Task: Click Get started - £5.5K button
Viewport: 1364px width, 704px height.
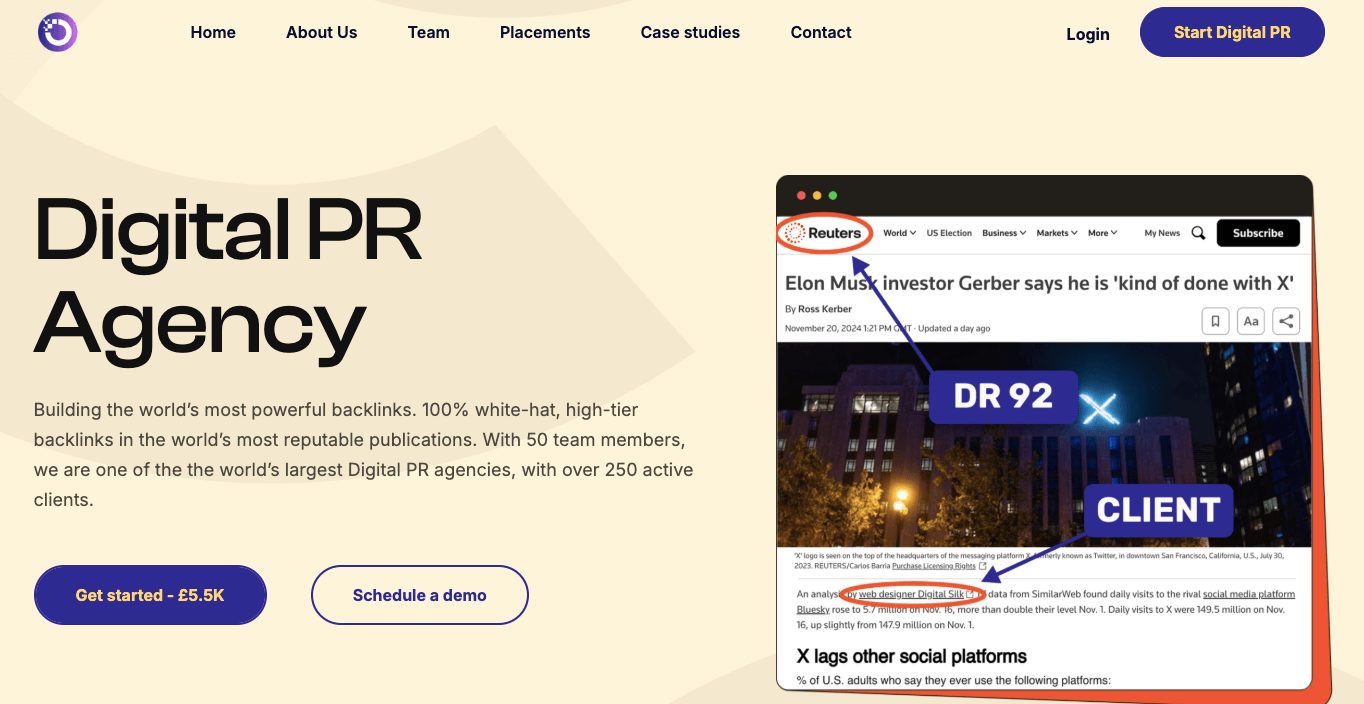Action: pos(150,595)
